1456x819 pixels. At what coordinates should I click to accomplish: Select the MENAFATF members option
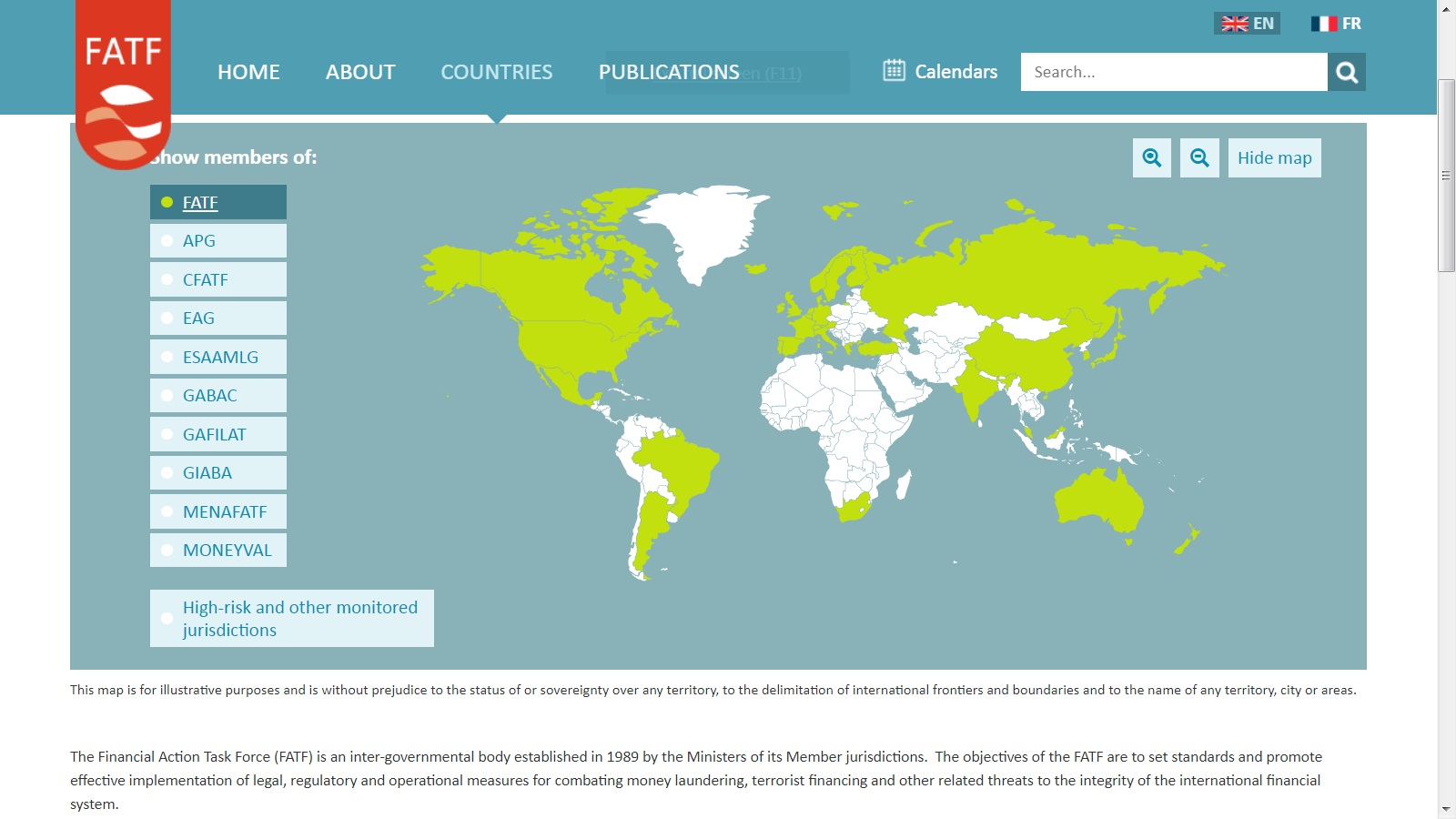[218, 511]
